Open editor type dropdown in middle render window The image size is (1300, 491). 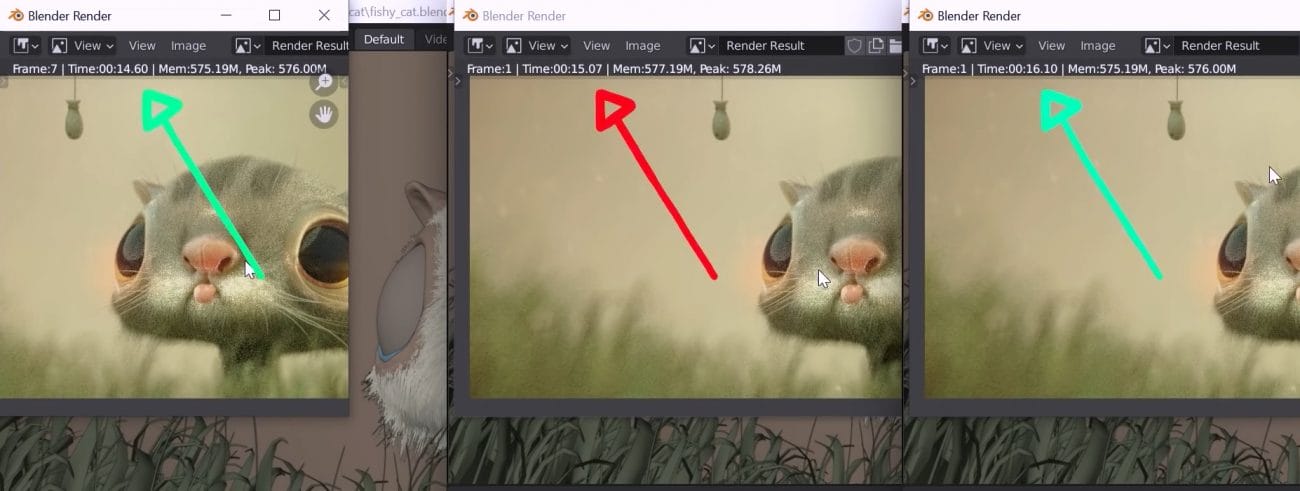[x=481, y=45]
